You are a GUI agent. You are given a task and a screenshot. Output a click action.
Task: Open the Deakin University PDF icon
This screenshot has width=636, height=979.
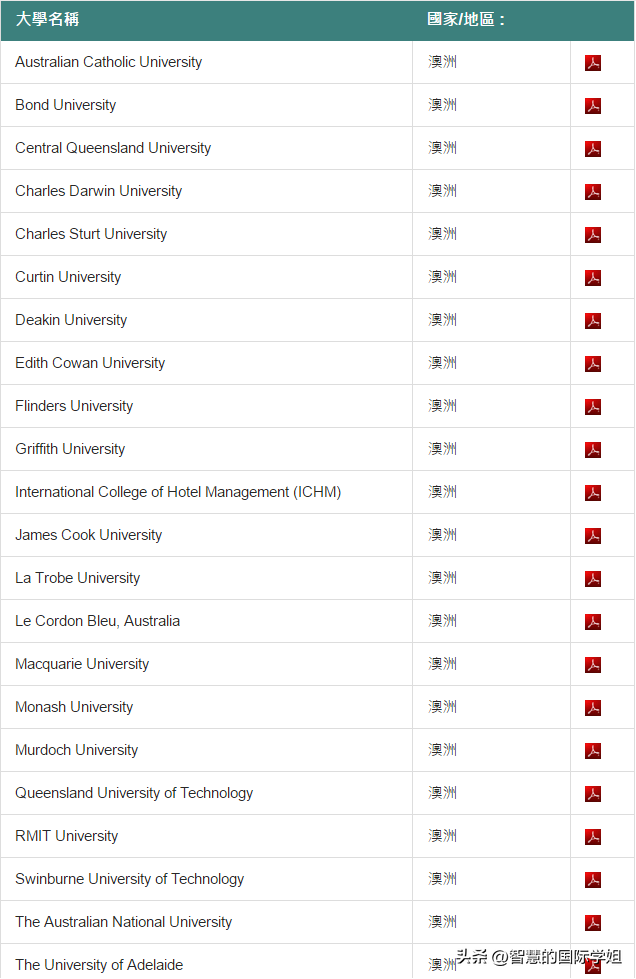593,321
